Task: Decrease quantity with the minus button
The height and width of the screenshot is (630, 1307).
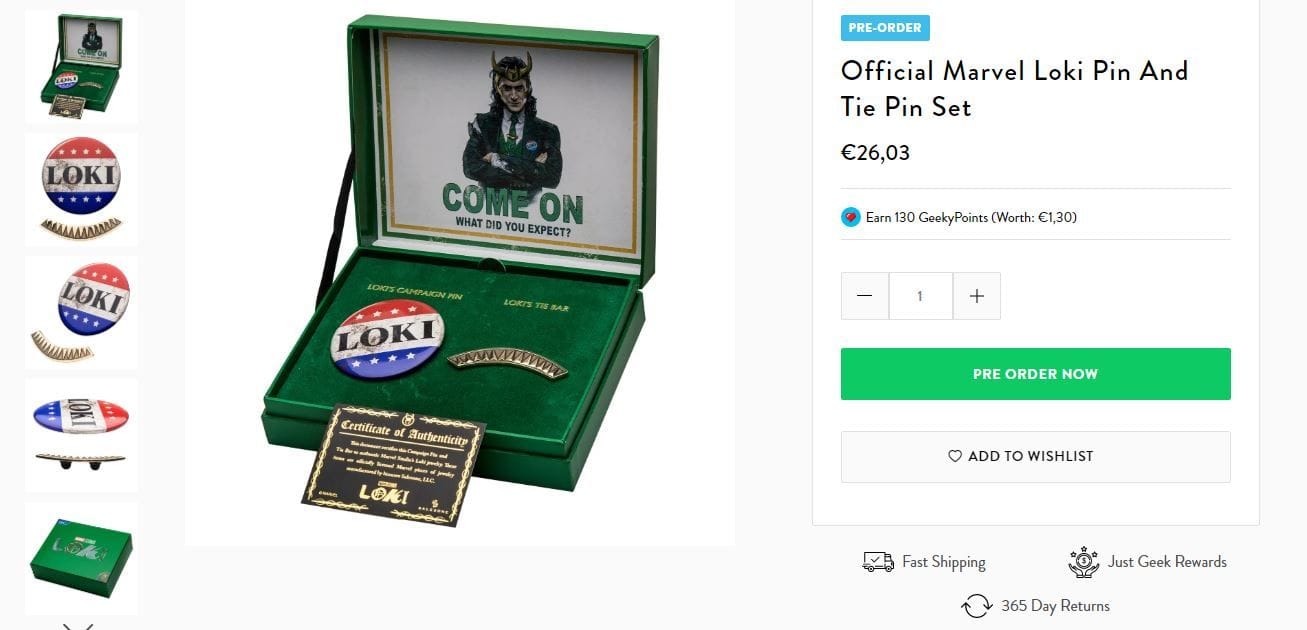Action: click(x=865, y=296)
